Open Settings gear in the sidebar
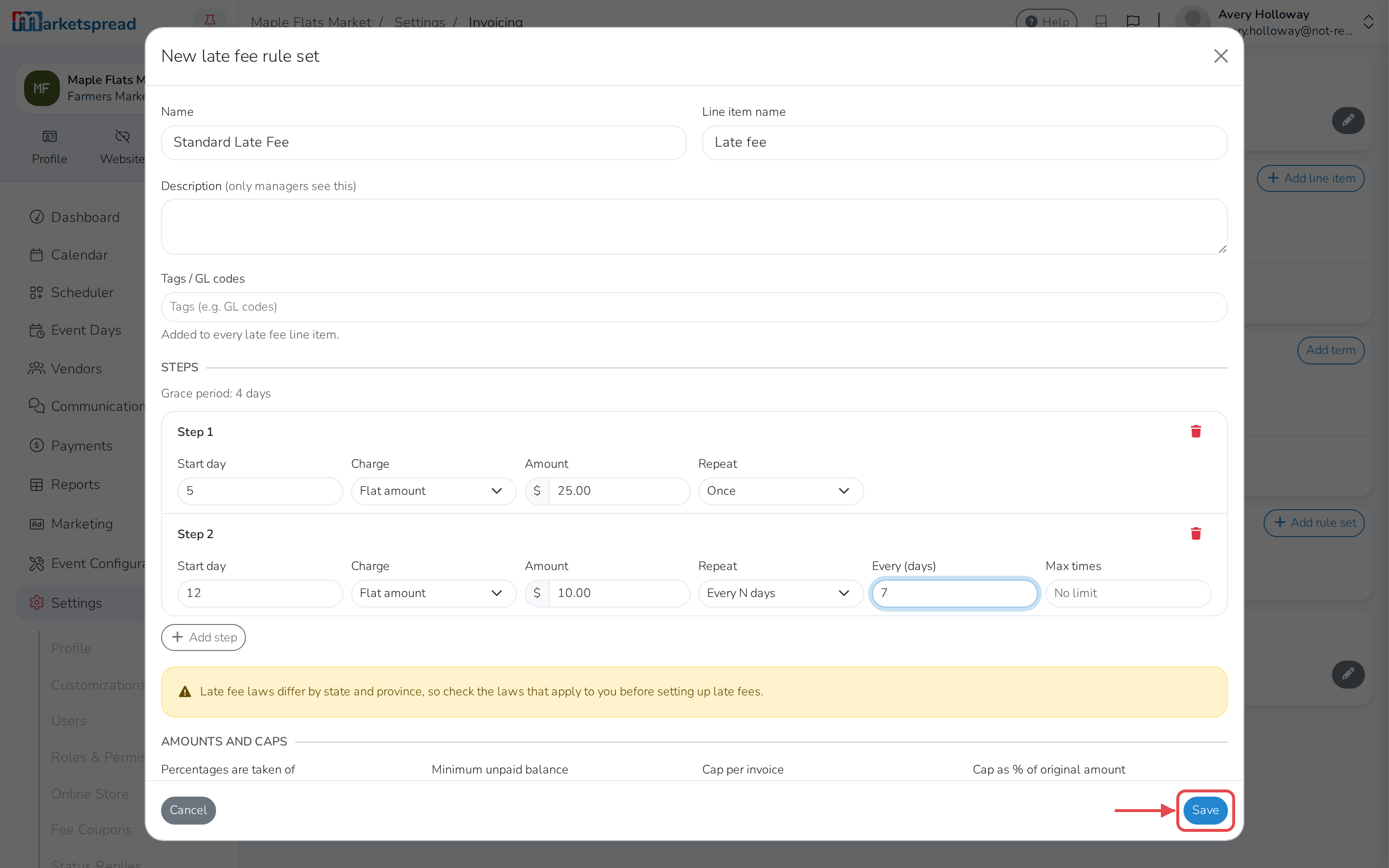The width and height of the screenshot is (1389, 868). pos(37,603)
